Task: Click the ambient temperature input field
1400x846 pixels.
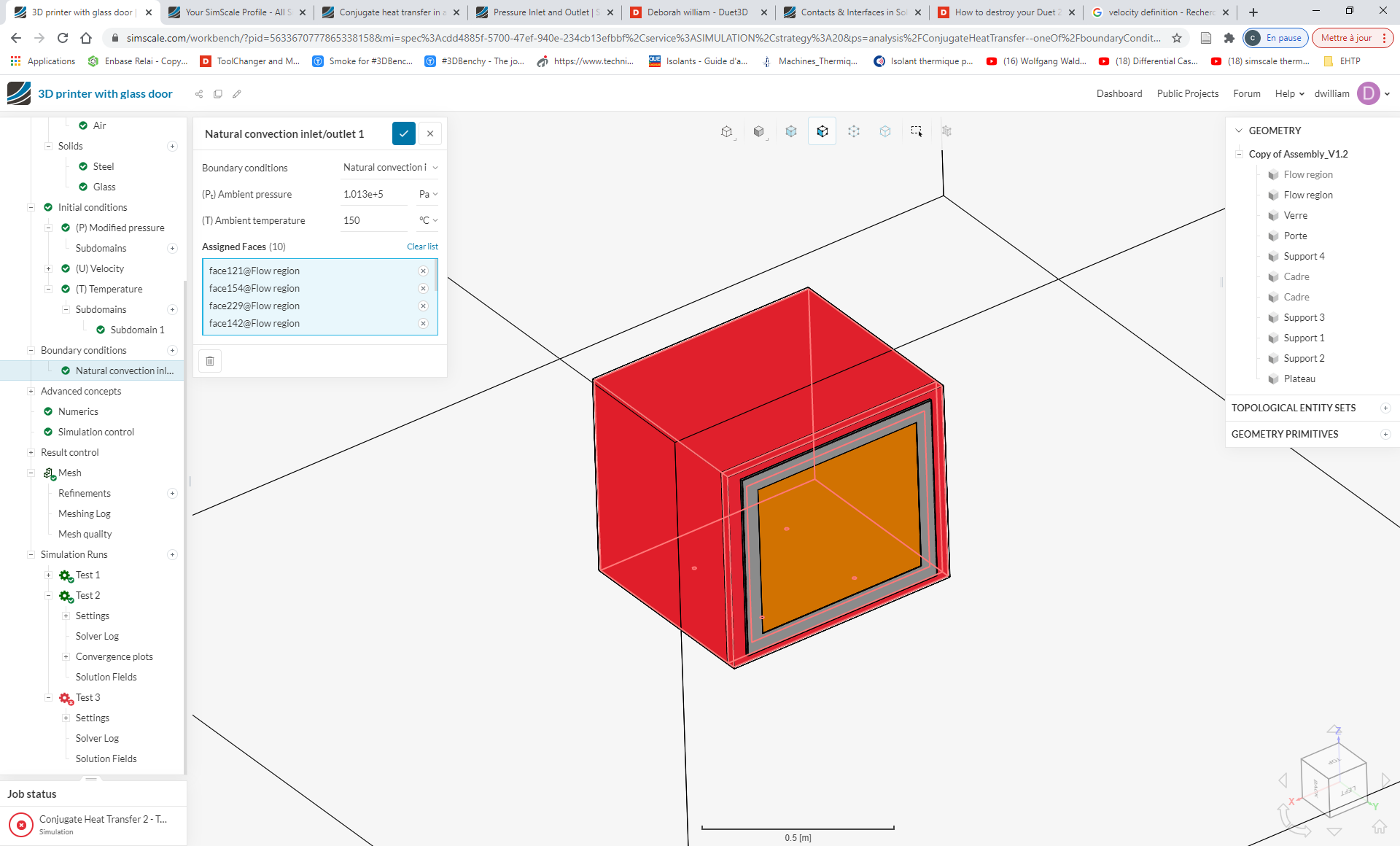Action: click(373, 220)
